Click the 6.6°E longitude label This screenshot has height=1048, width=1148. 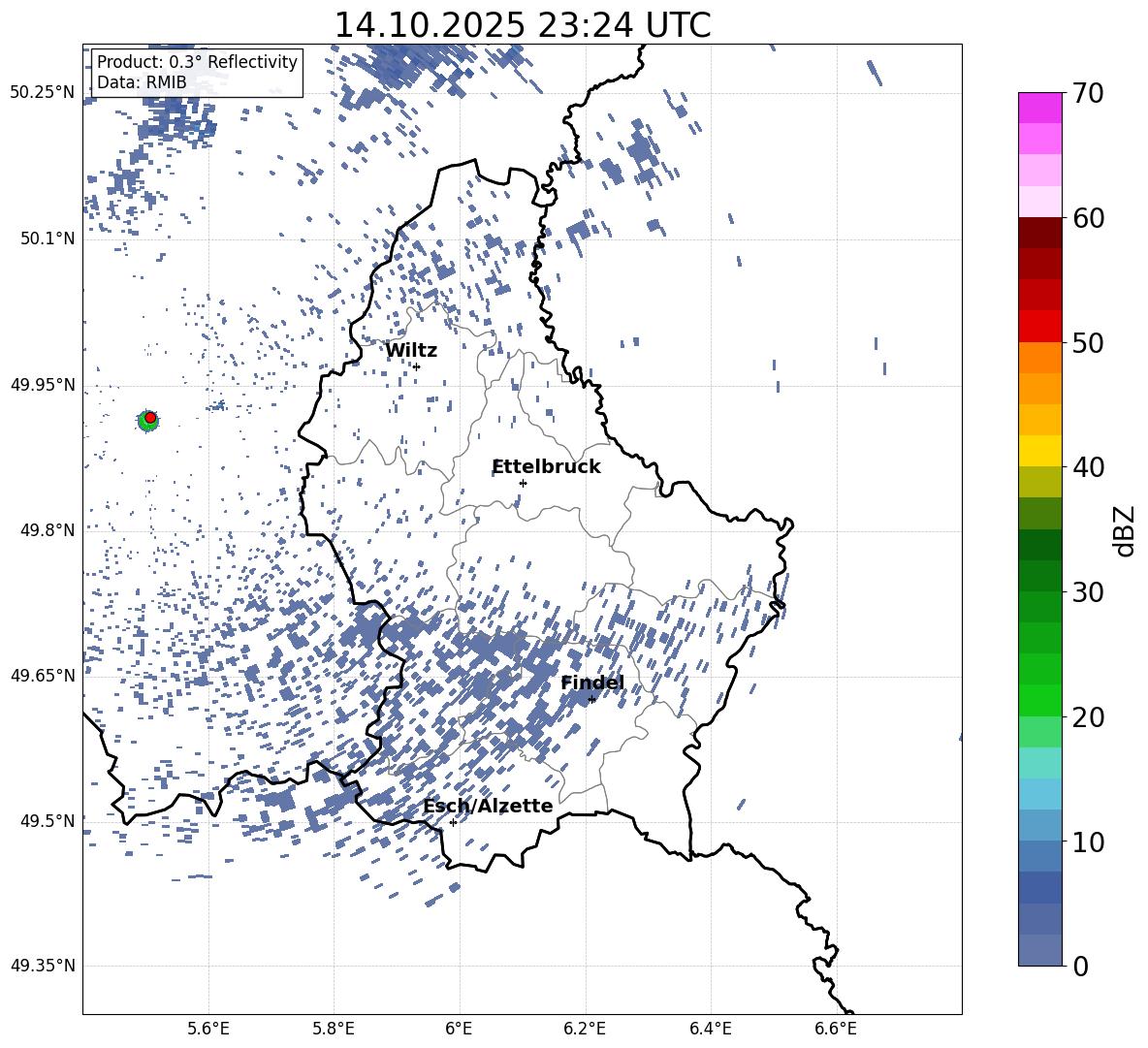click(836, 1029)
